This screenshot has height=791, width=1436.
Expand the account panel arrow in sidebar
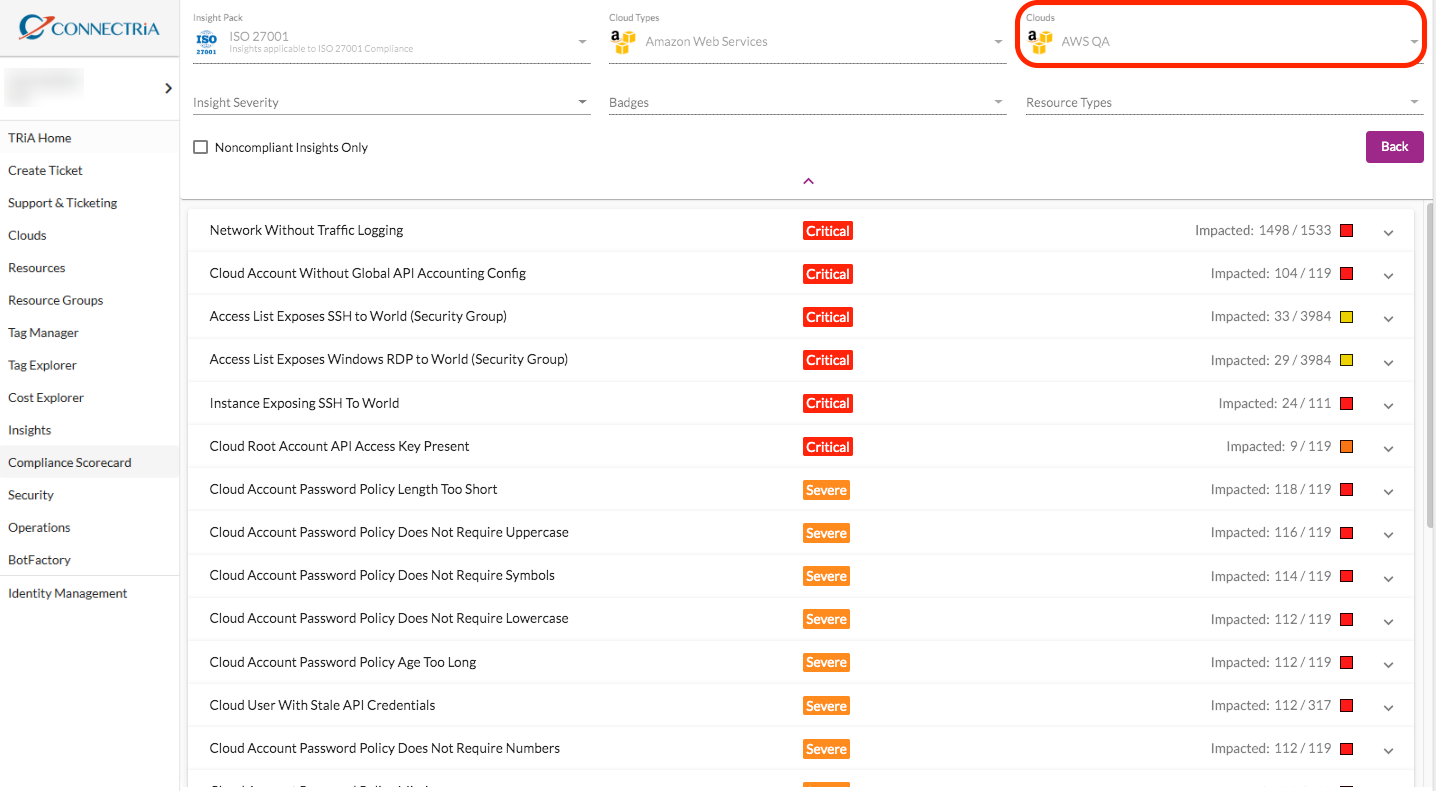pos(168,88)
